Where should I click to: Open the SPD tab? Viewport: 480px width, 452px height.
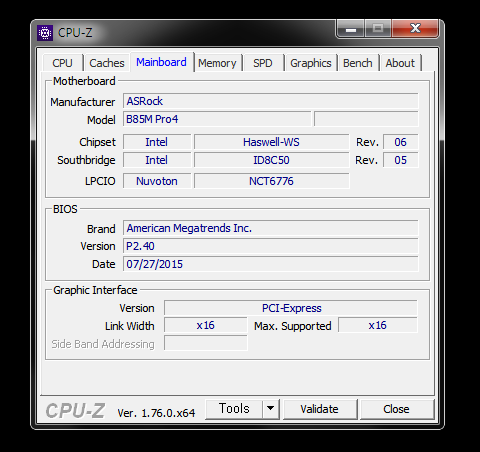[x=263, y=63]
